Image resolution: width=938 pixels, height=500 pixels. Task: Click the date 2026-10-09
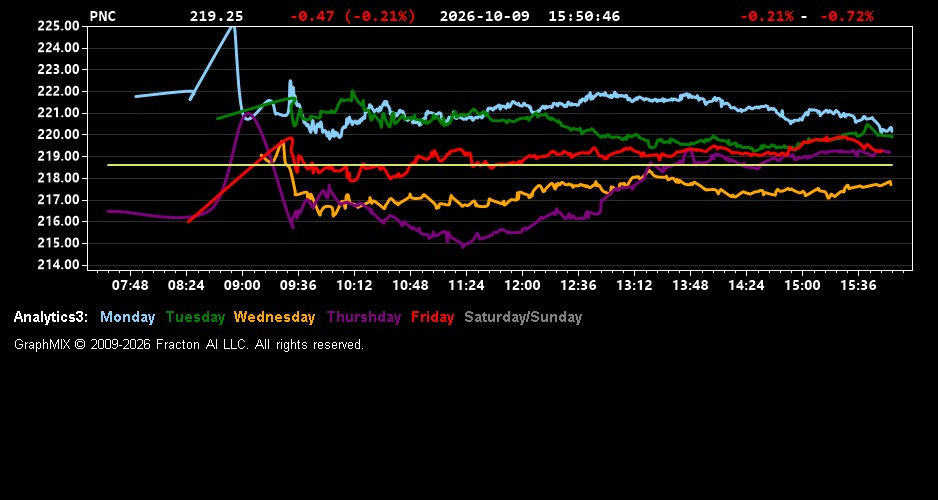pos(485,17)
